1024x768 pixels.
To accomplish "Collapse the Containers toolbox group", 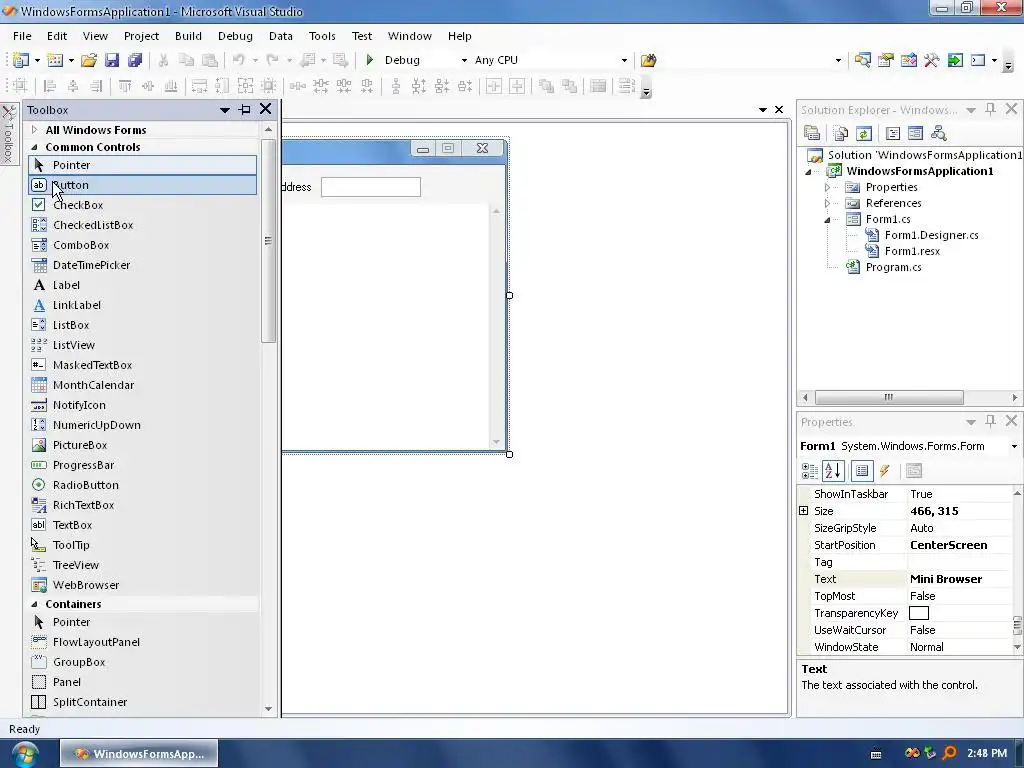I will [35, 604].
